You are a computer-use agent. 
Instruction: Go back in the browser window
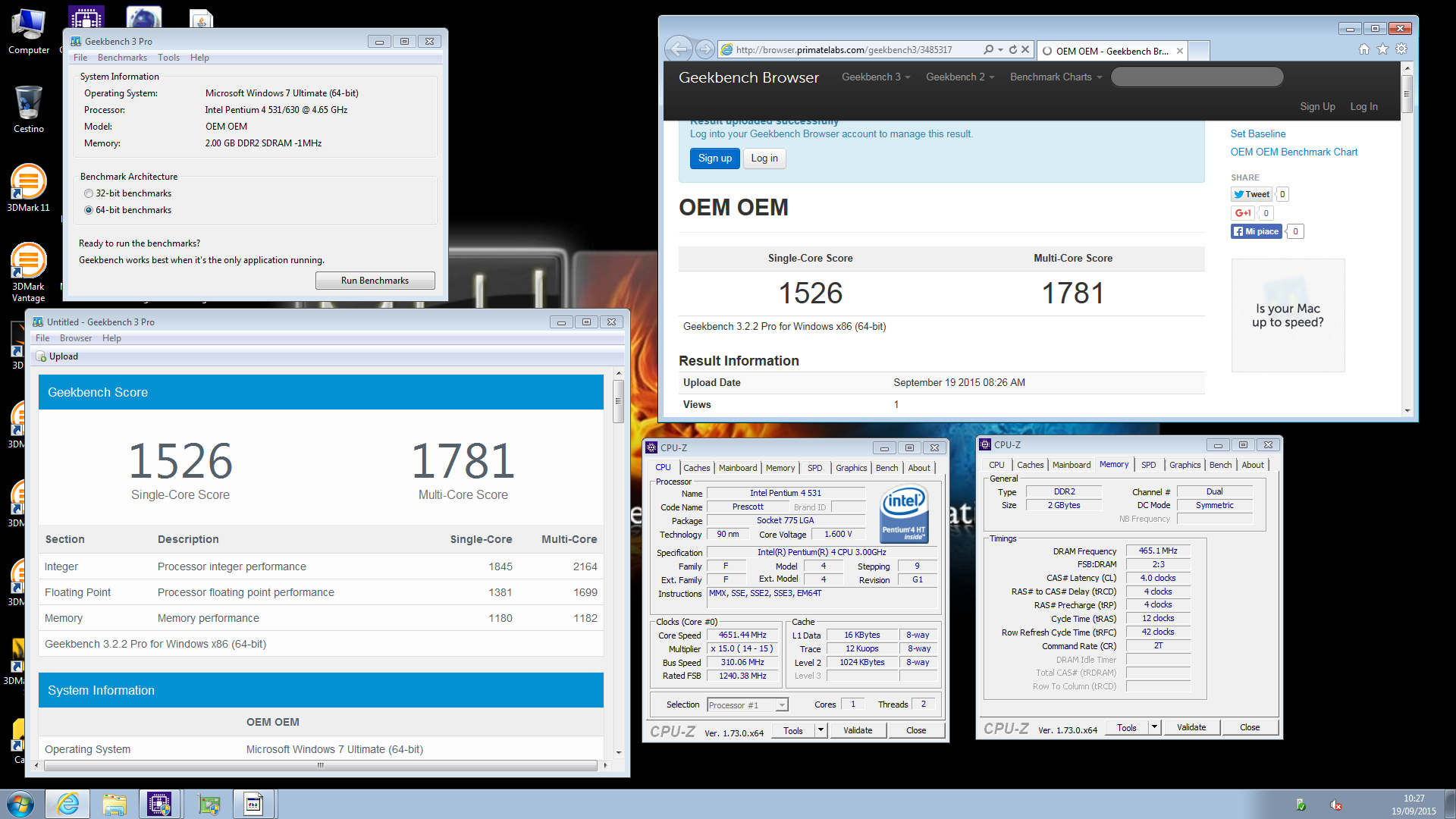[679, 49]
